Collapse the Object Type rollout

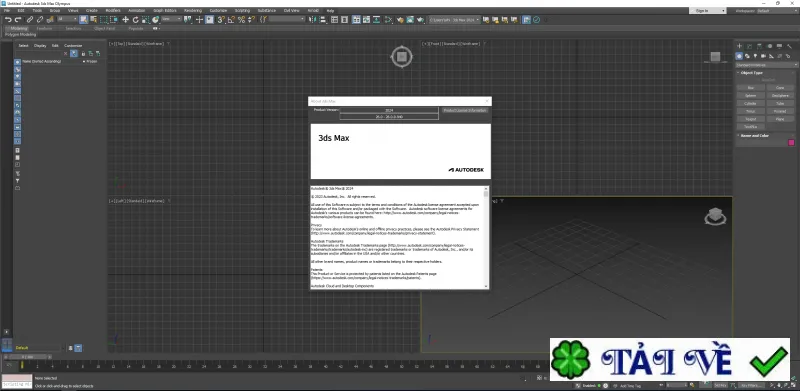coord(752,72)
